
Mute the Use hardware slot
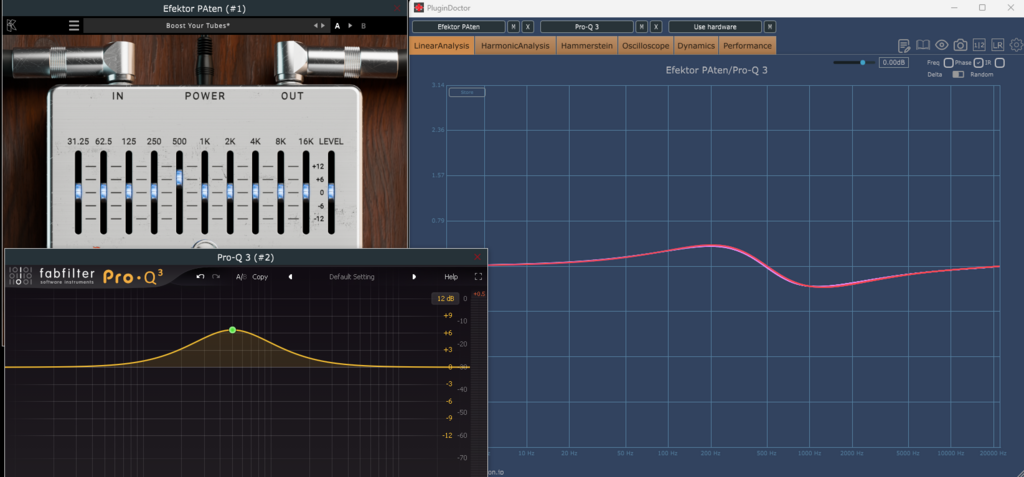[x=771, y=27]
